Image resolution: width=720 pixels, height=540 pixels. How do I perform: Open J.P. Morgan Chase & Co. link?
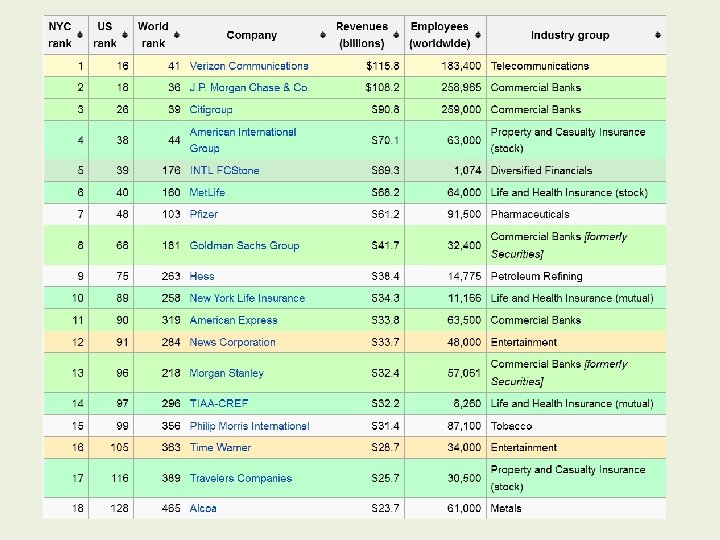coord(249,88)
